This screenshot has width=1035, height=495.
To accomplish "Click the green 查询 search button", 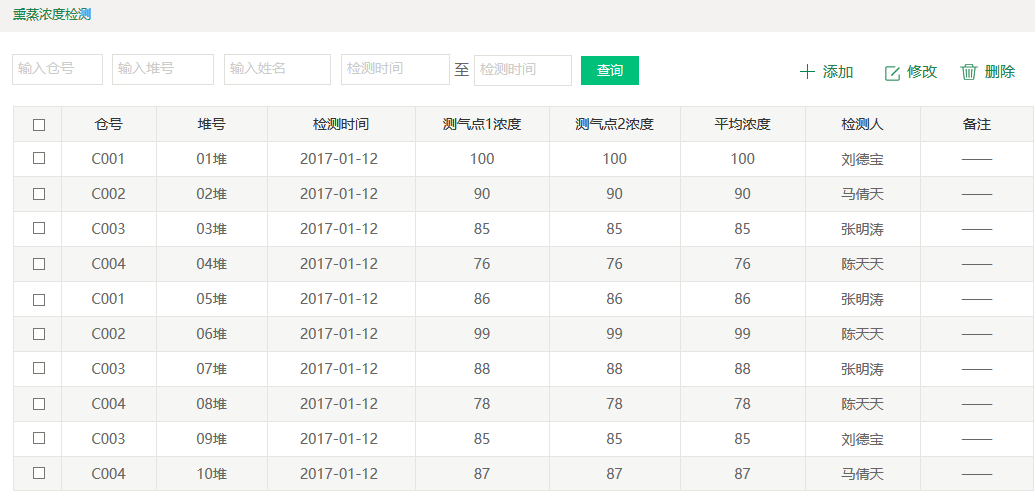I will coord(610,71).
